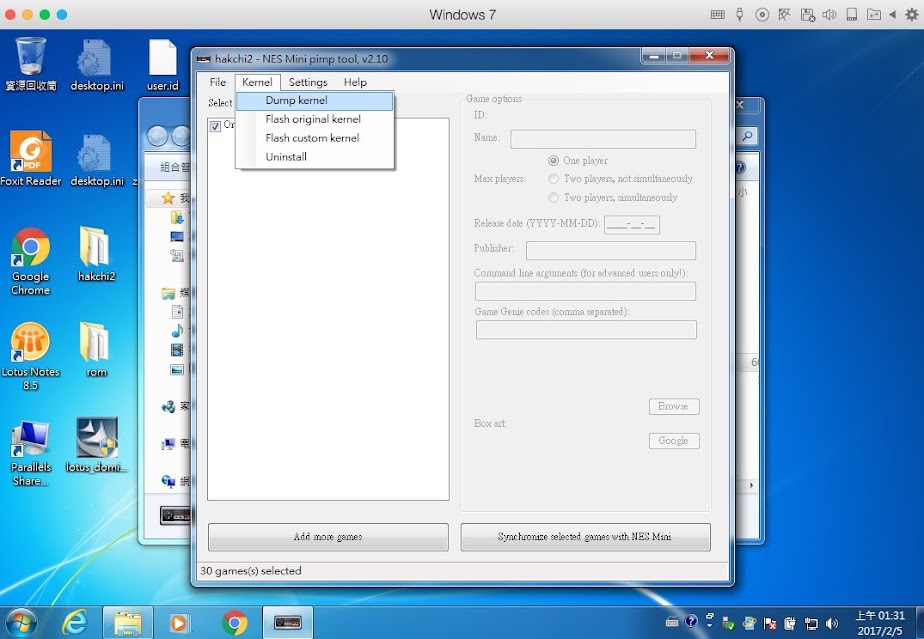
Task: Select Two players, simultaneously option
Action: point(553,197)
